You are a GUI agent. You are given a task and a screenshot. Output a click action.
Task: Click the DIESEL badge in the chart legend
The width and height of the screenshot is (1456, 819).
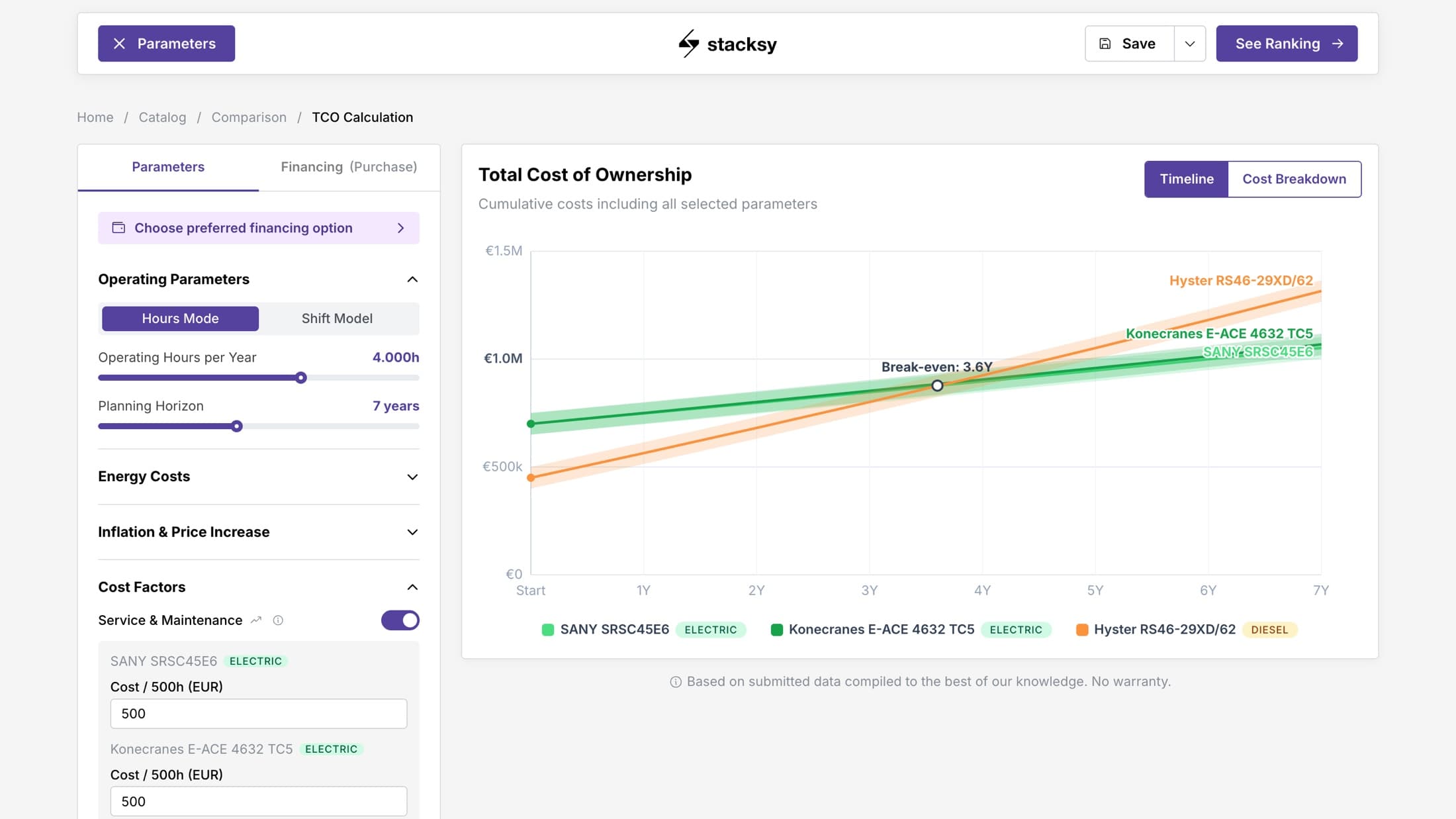point(1269,630)
